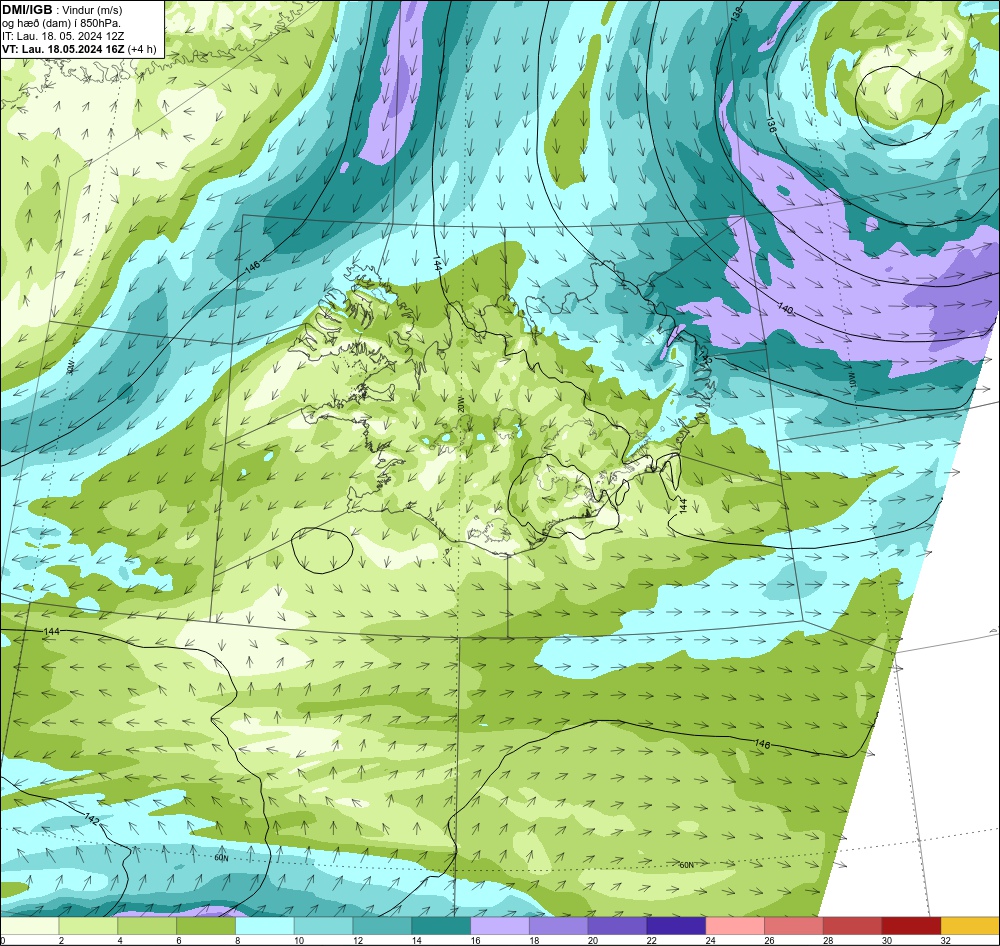This screenshot has width=1000, height=946.
Task: Choose the light teal 10–12 m/s legend swatch
Action: [x=323, y=926]
